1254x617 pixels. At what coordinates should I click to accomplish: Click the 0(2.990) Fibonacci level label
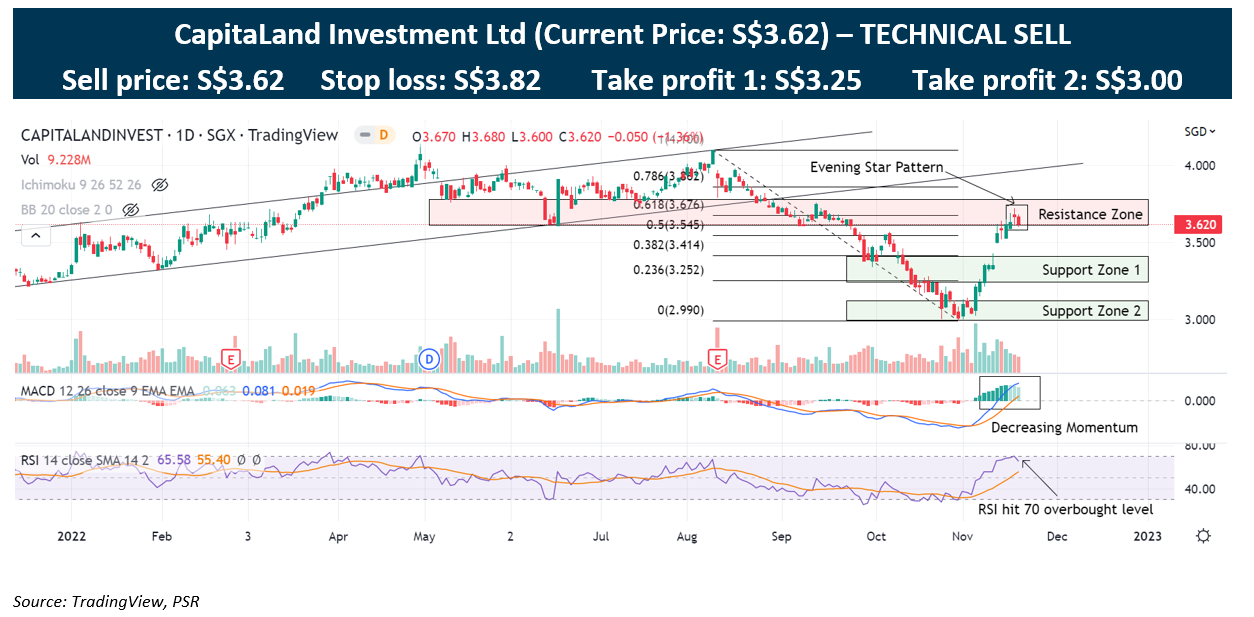680,311
